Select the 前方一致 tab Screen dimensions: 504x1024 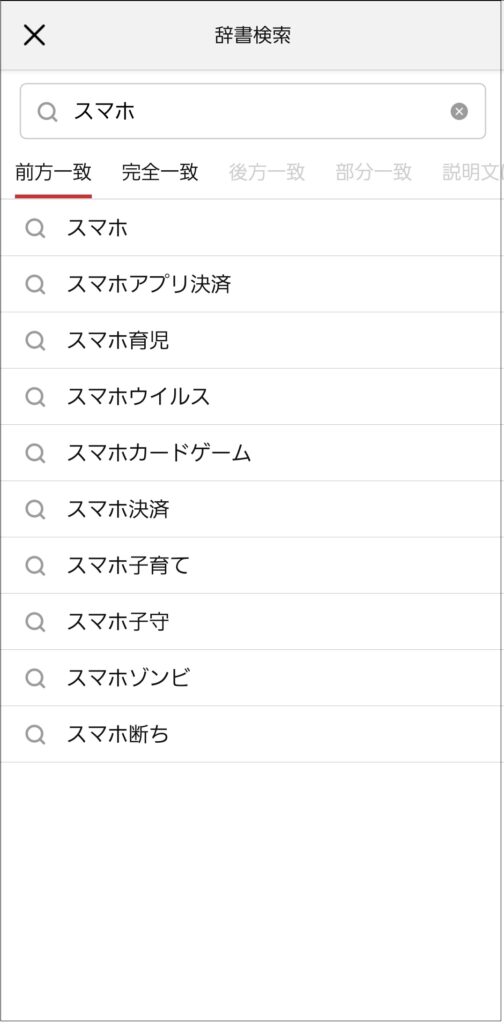(54, 172)
